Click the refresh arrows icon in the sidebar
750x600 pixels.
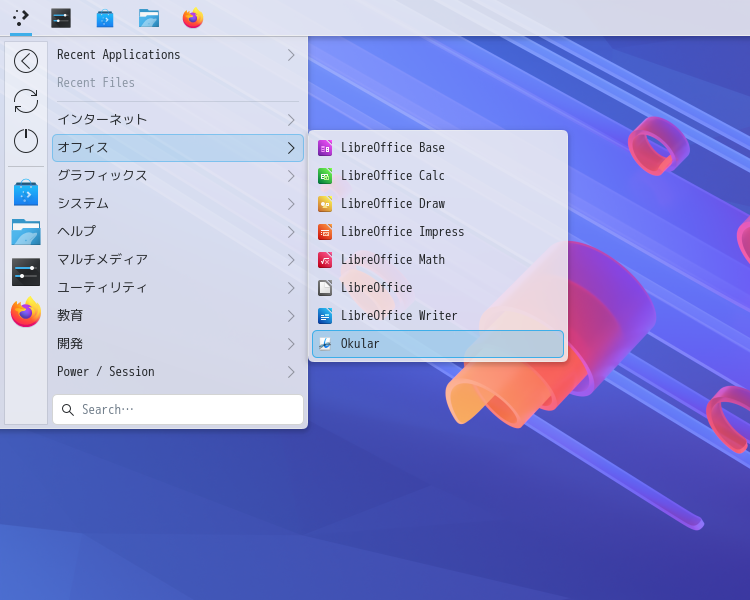pyautogui.click(x=26, y=101)
